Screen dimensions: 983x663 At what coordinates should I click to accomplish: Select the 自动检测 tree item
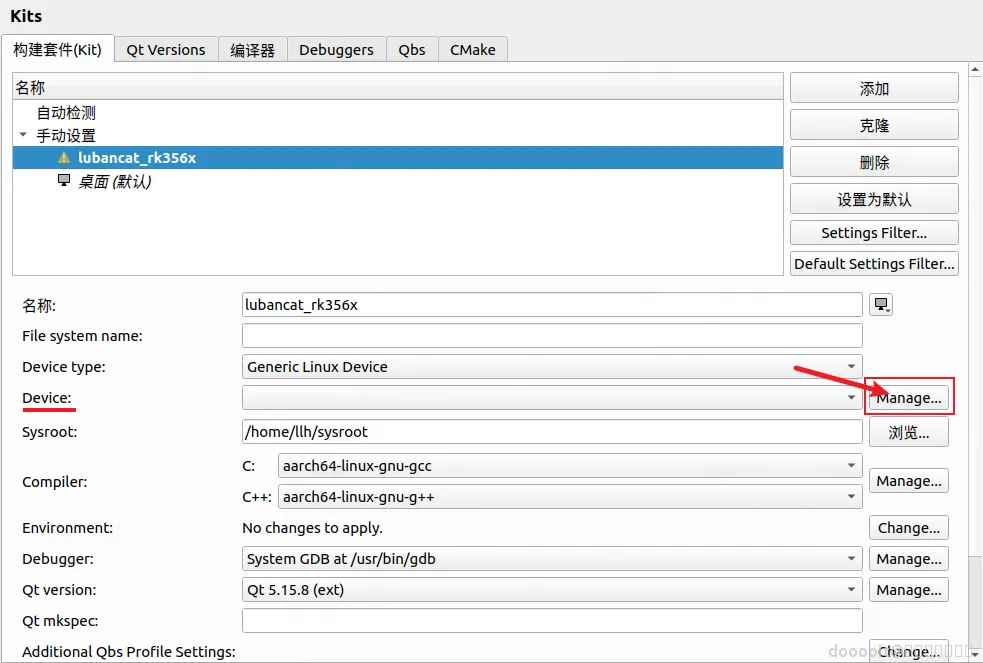[66, 113]
